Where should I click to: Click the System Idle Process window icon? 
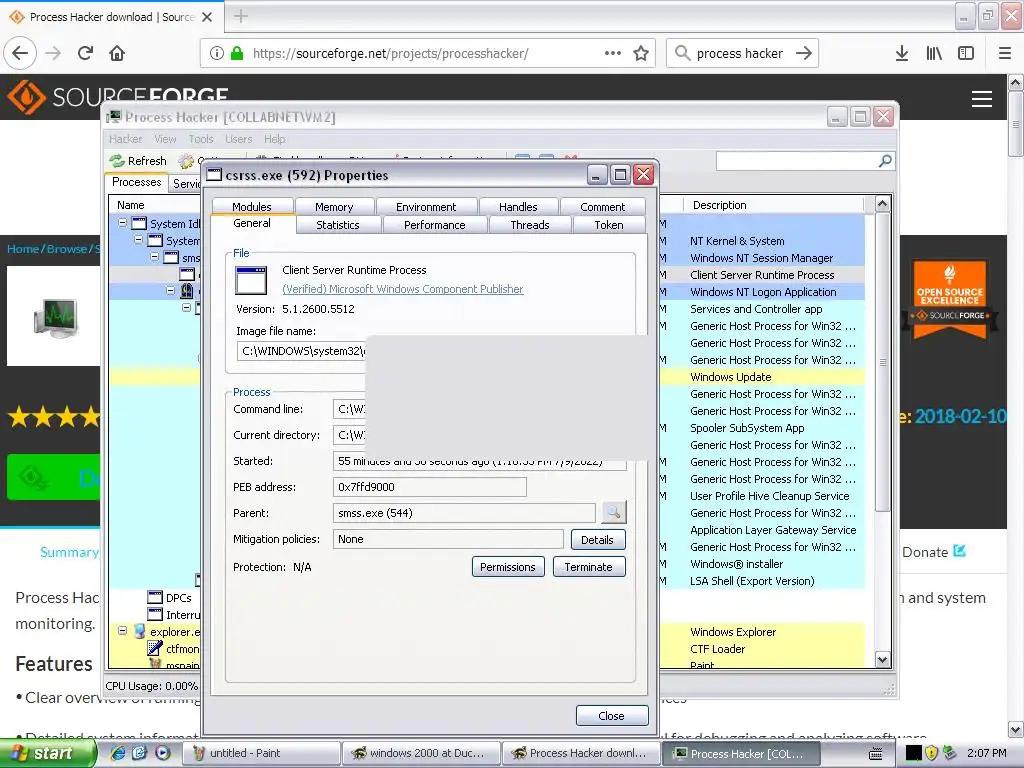tap(139, 223)
